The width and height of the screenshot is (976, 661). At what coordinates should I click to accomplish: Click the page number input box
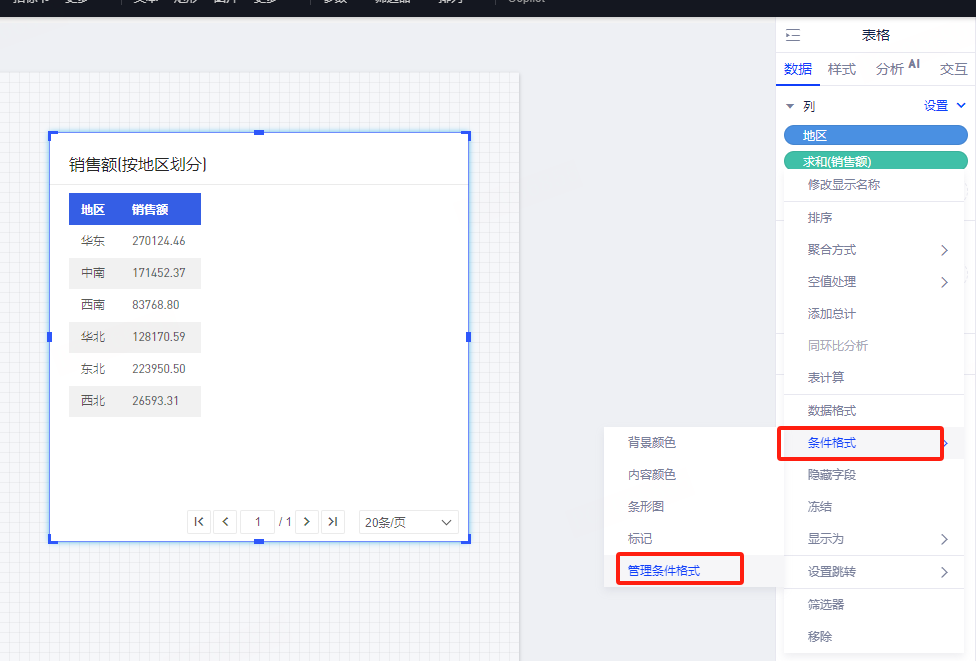click(257, 522)
